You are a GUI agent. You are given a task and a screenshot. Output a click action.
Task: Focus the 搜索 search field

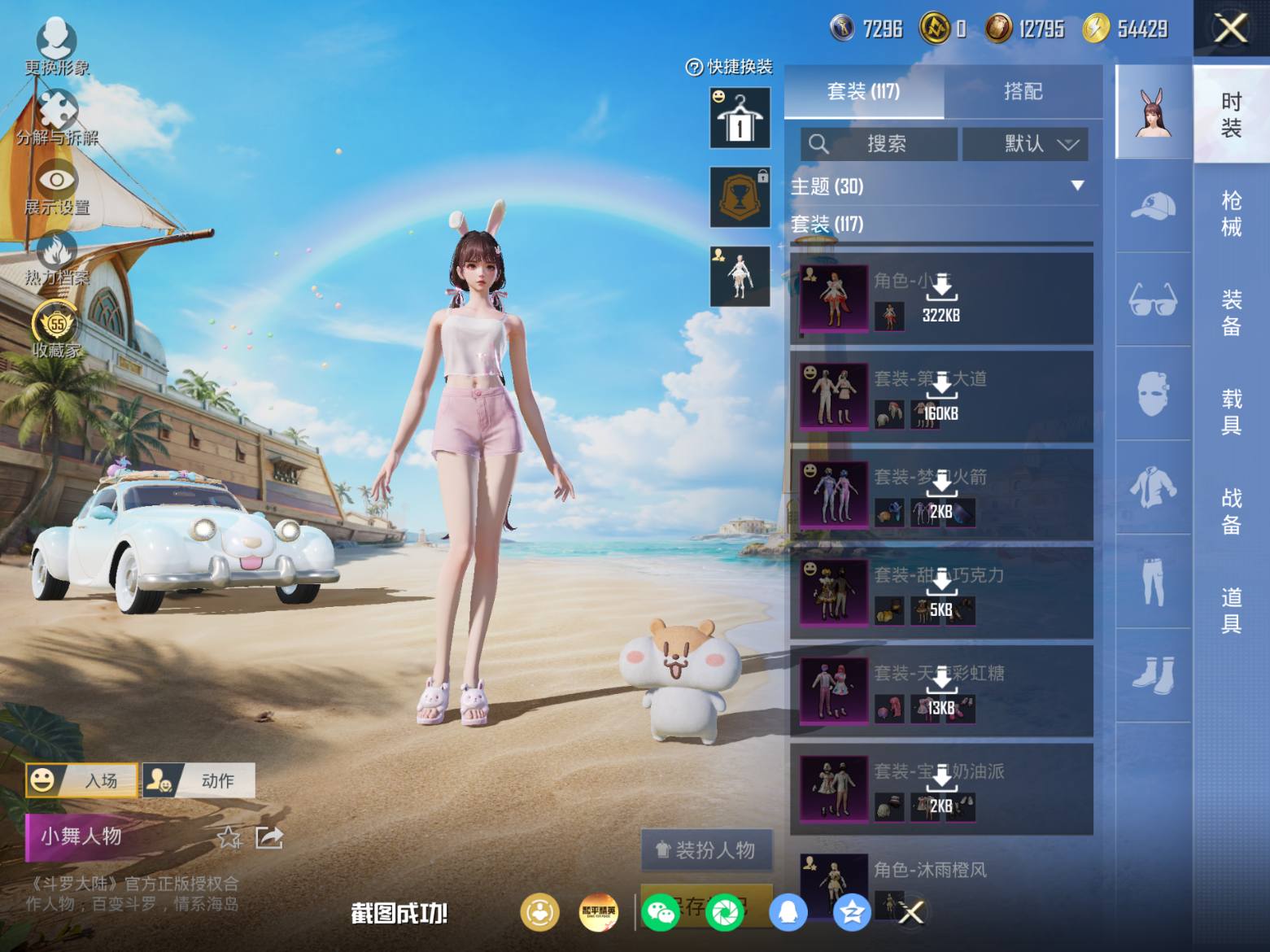tap(879, 144)
